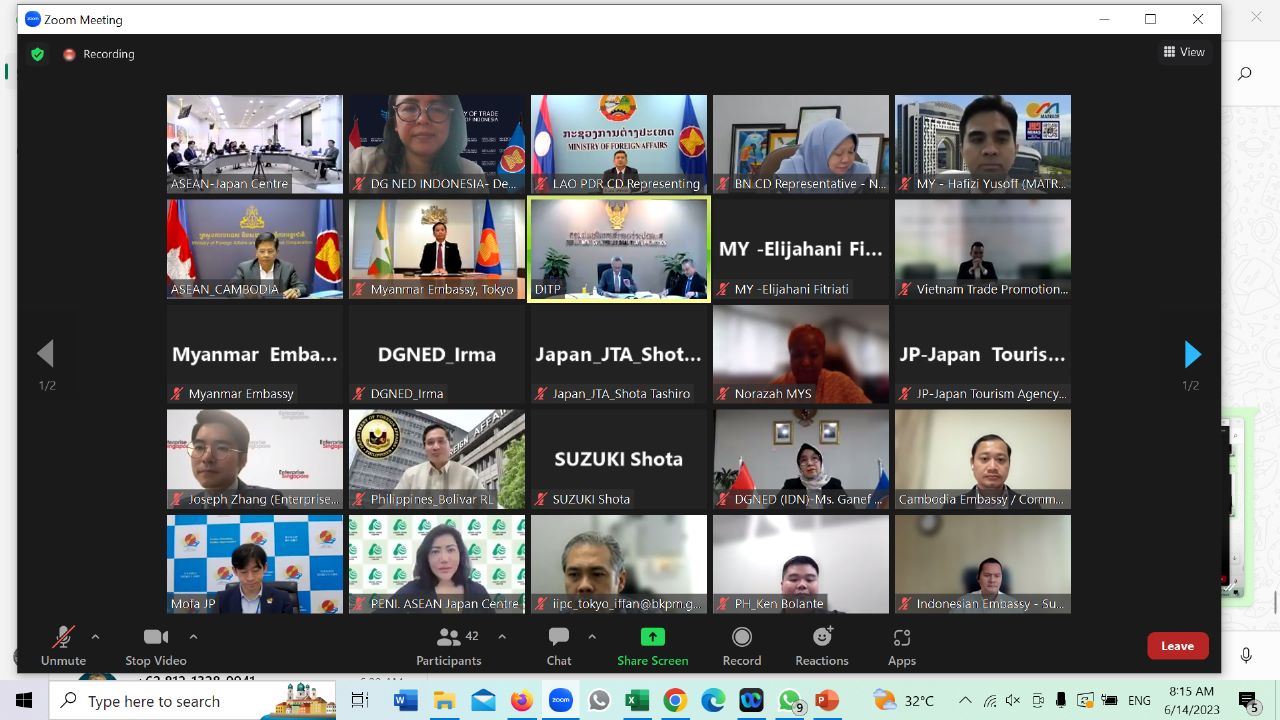The width and height of the screenshot is (1280, 720).
Task: Open the Chat panel
Action: pos(559,646)
